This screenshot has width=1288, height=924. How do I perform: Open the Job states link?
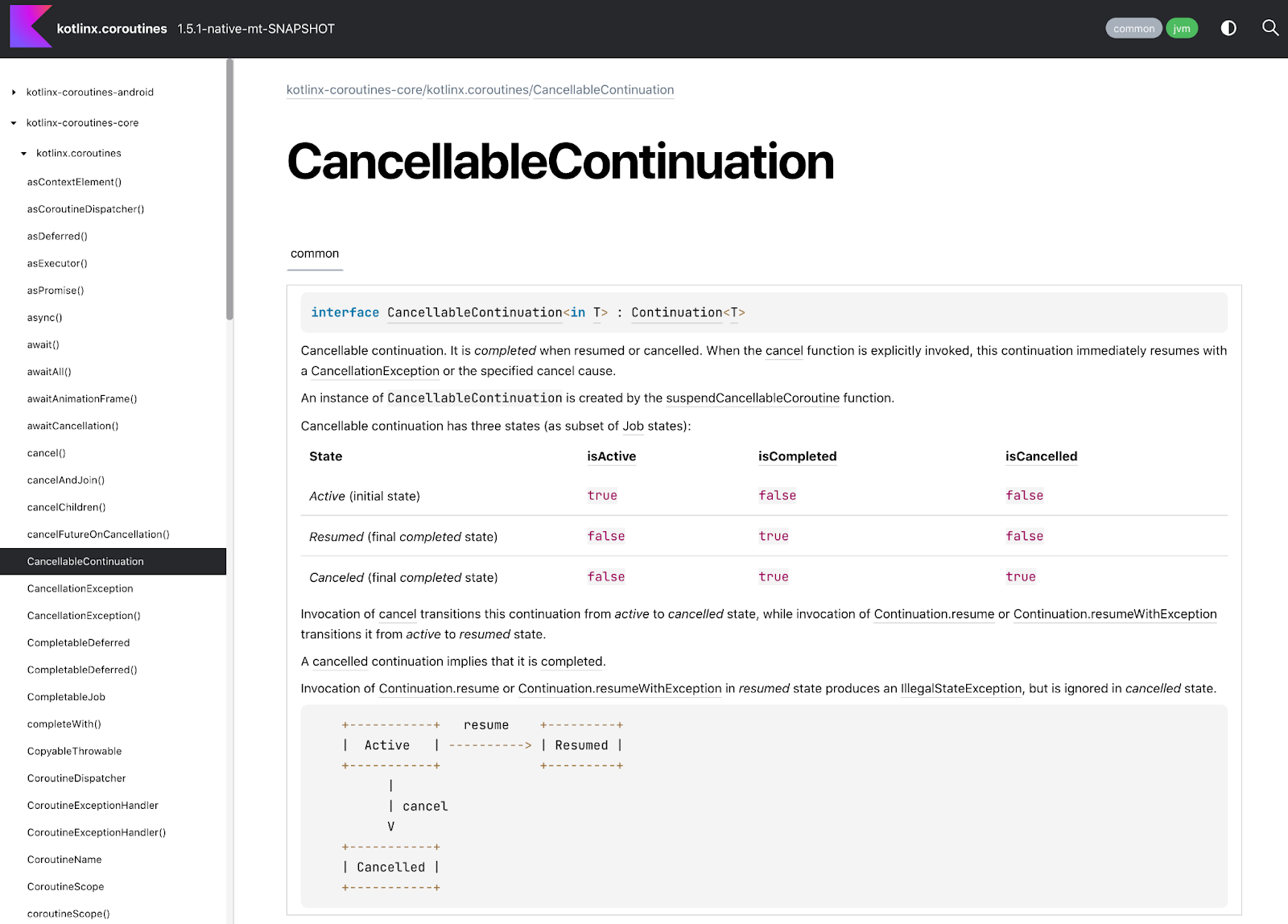633,426
